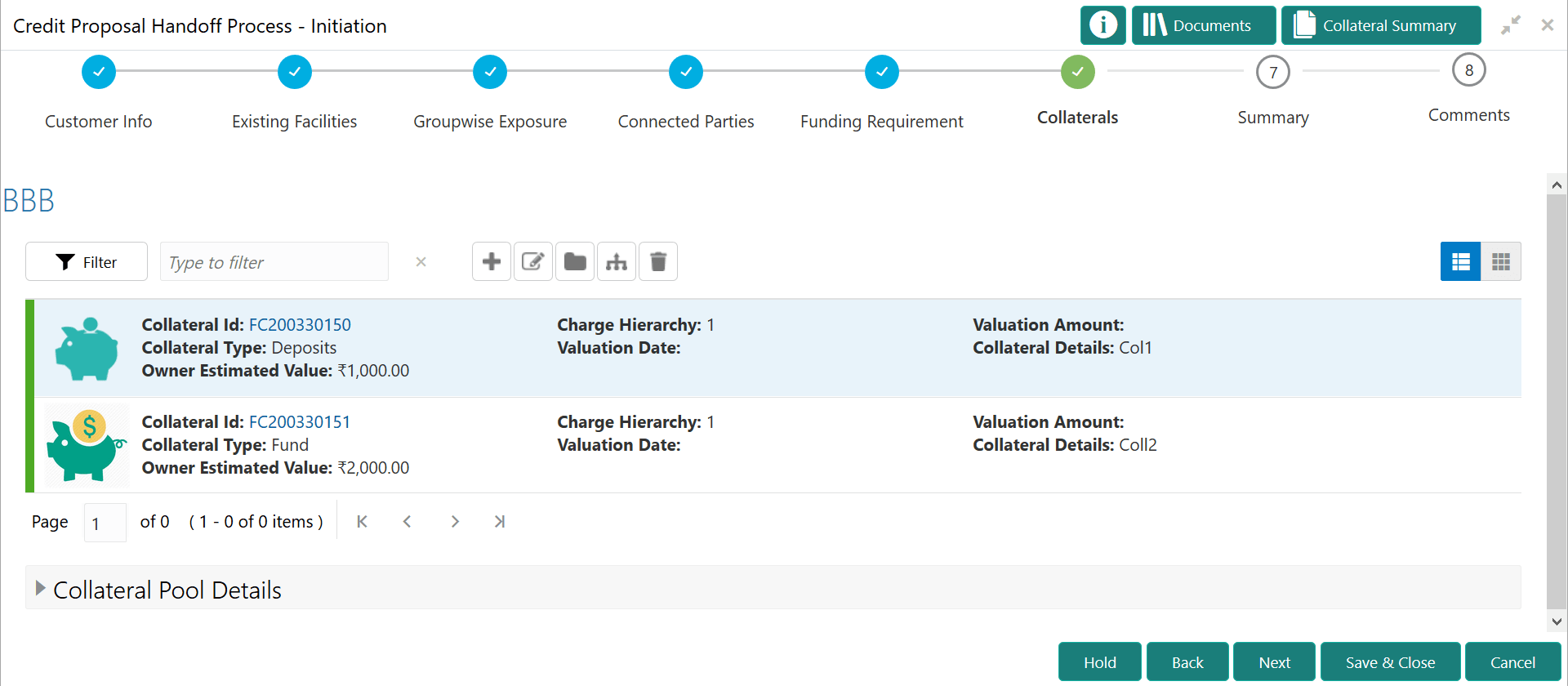Delete collateral with trash icon
Viewport: 1568px width, 686px height.
(x=658, y=261)
